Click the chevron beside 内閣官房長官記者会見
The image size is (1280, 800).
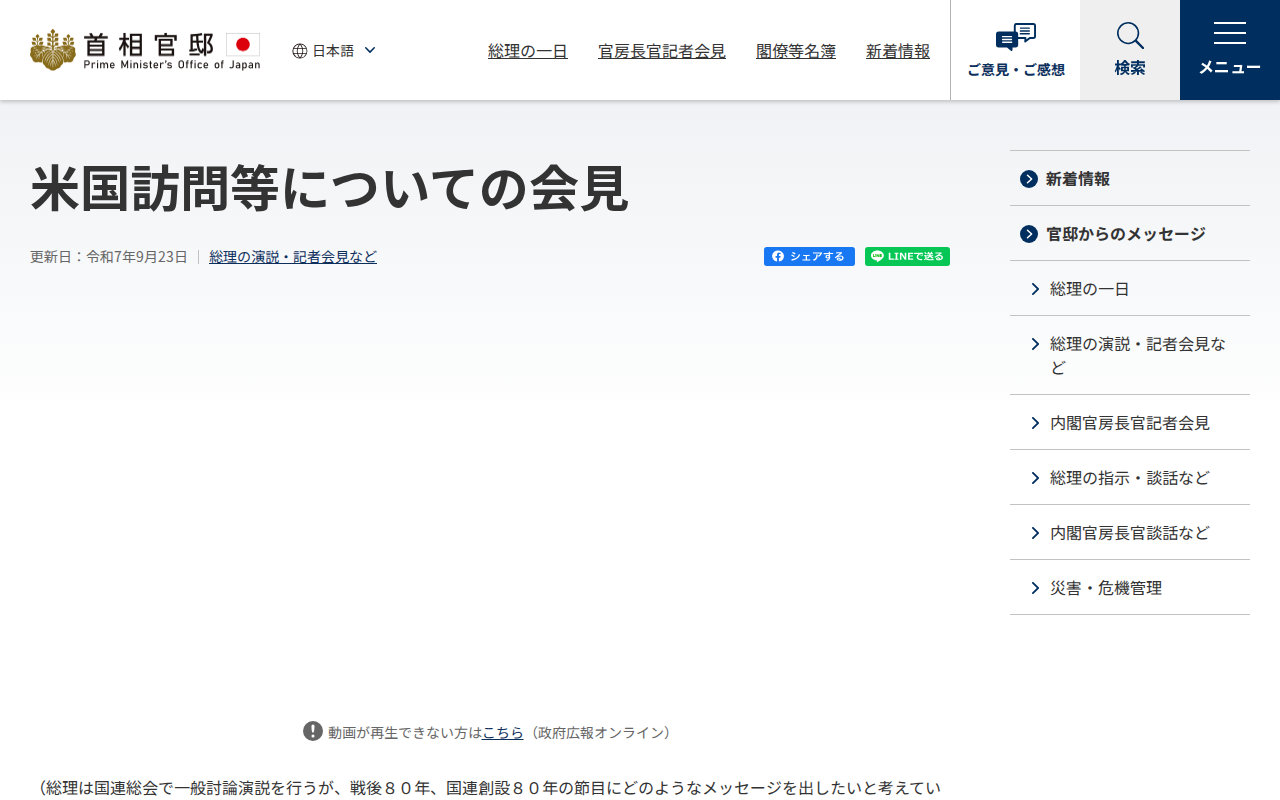coord(1035,423)
